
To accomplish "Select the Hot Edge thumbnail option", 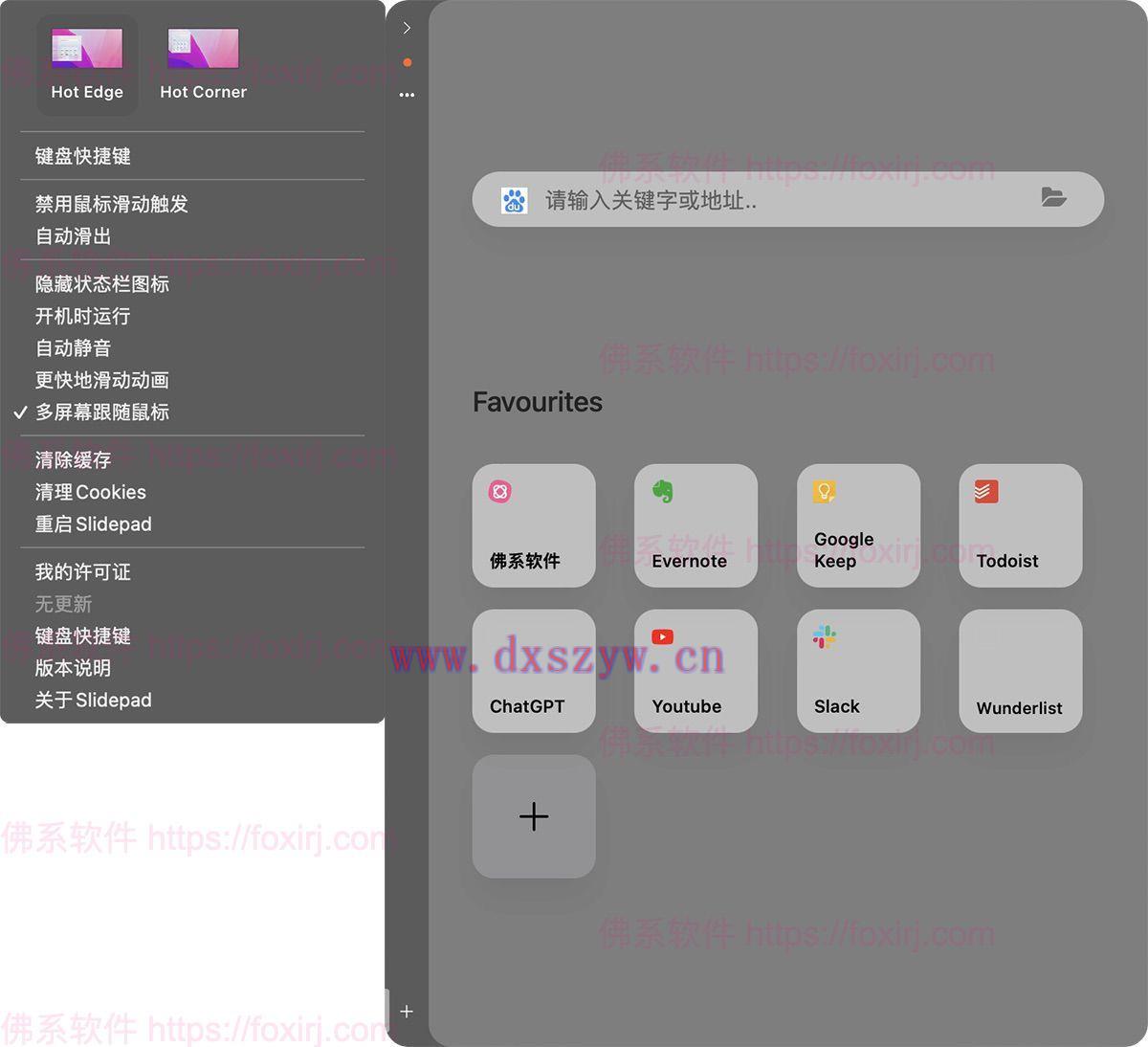I will coord(87,65).
